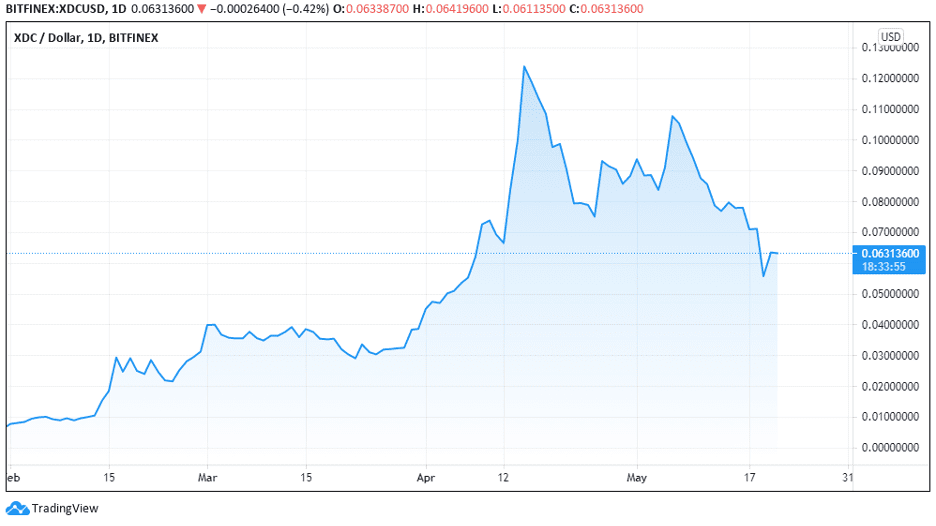
Task: Select the Mar label on time axis
Action: point(207,477)
